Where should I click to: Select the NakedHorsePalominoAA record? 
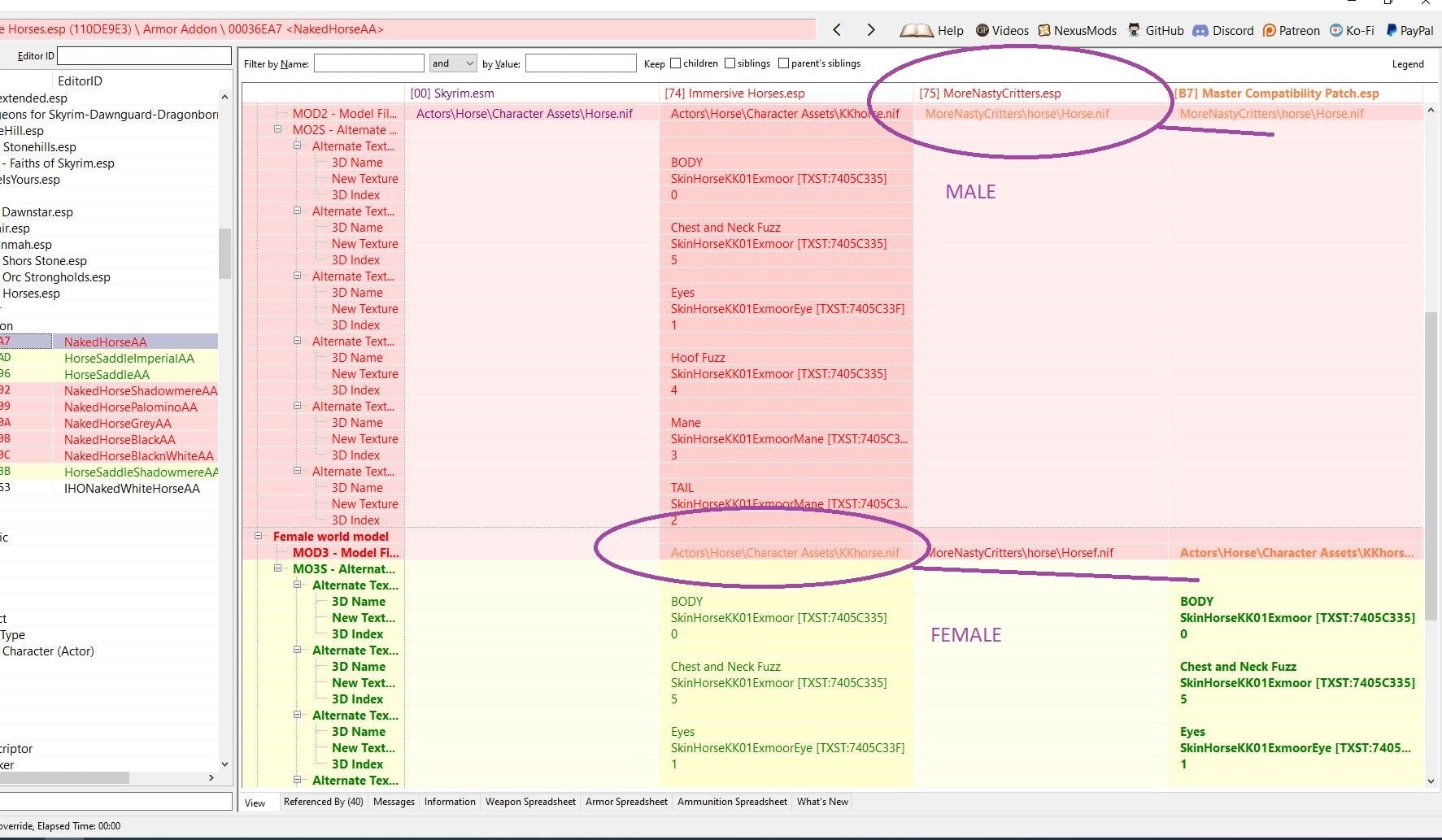[131, 407]
